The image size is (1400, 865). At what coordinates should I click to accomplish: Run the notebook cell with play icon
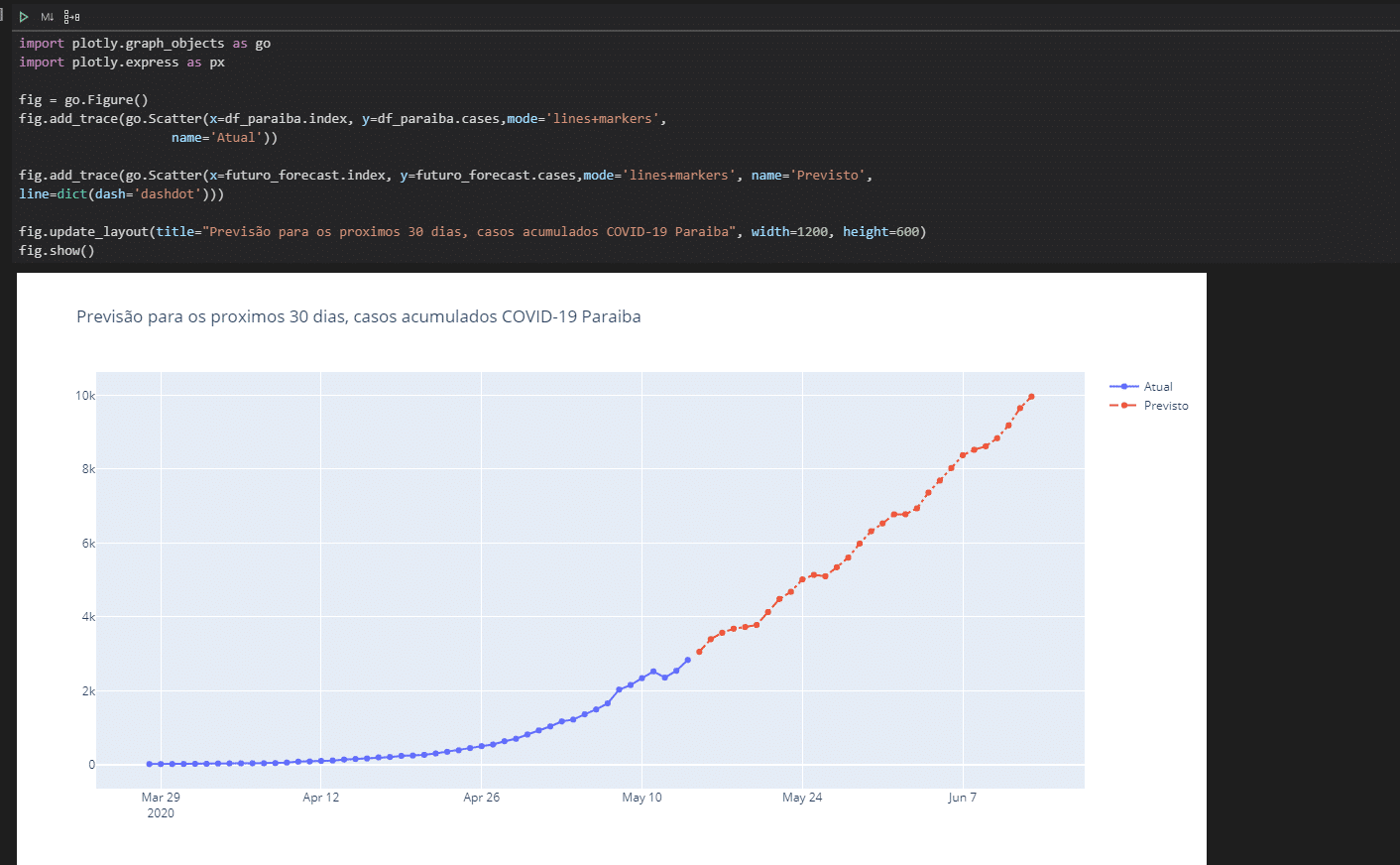click(x=24, y=17)
